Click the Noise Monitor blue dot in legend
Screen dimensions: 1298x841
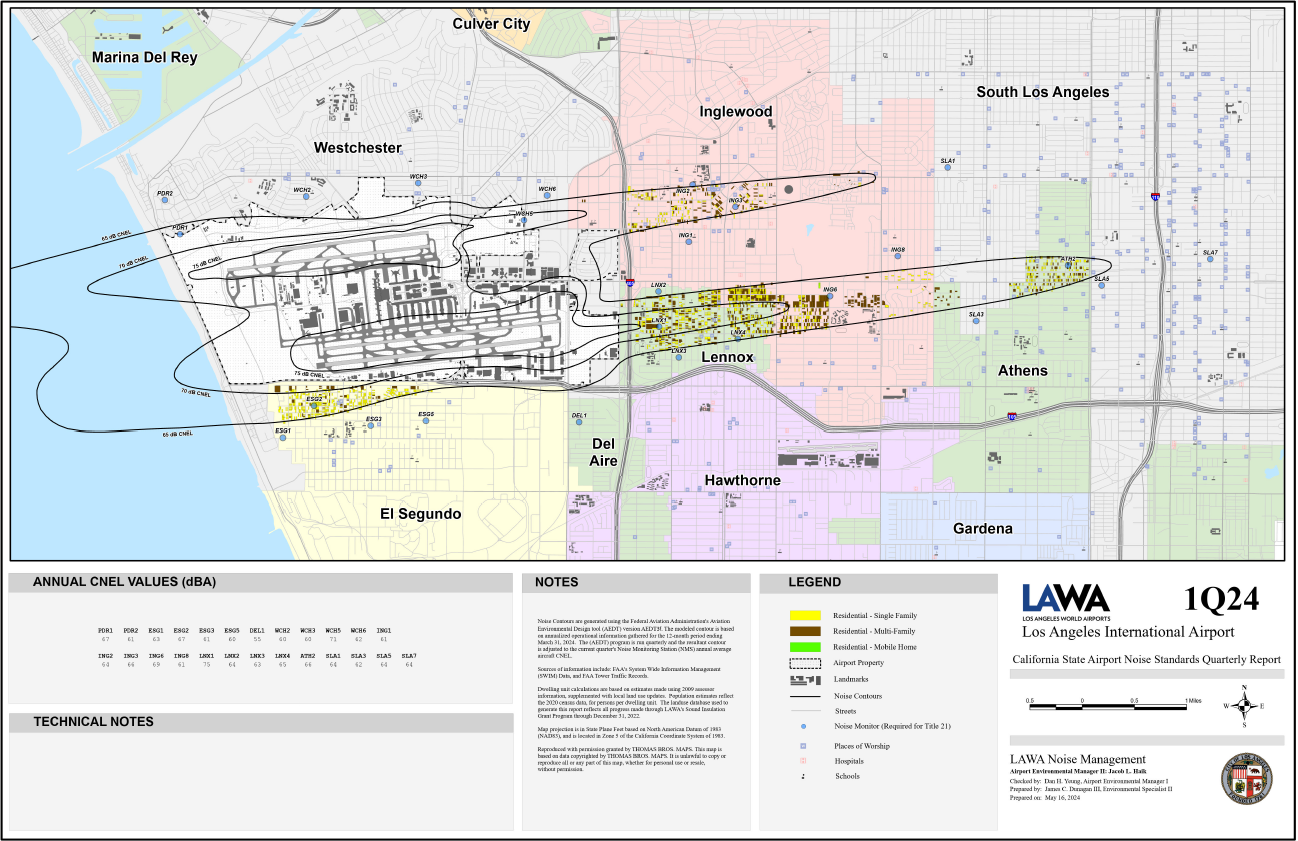[x=803, y=727]
